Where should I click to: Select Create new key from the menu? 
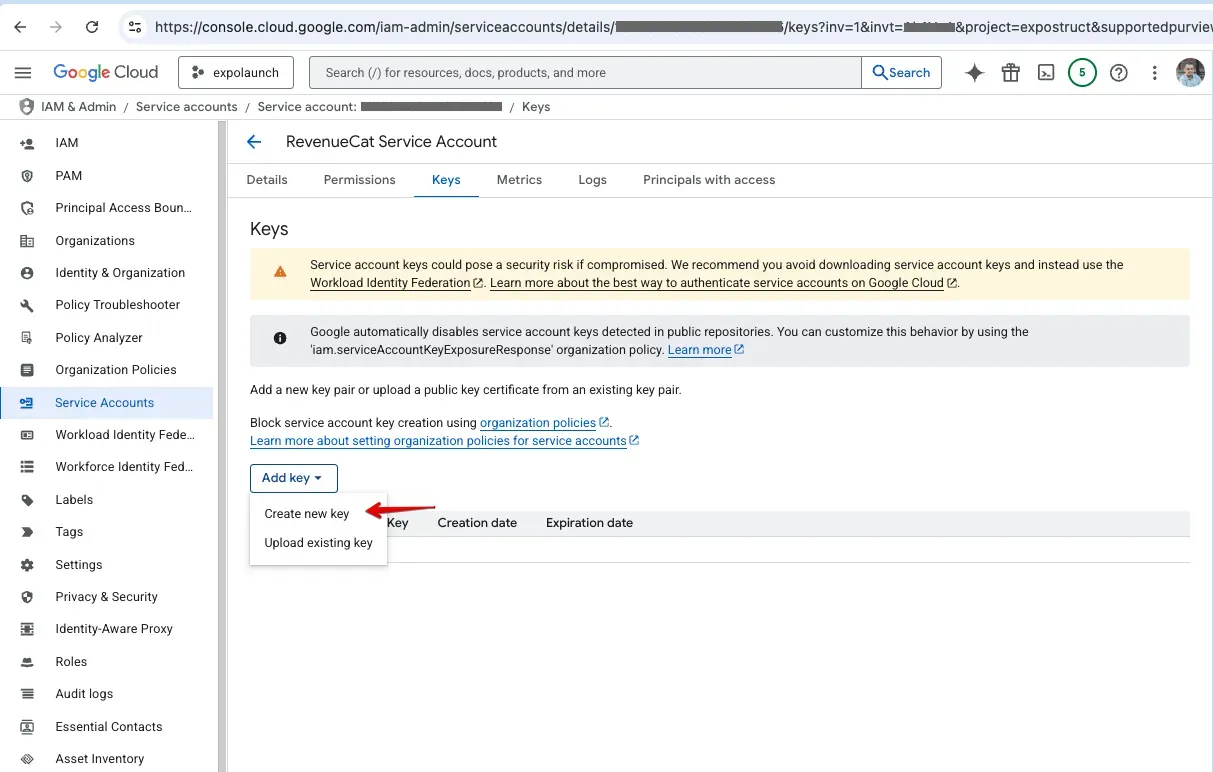307,514
